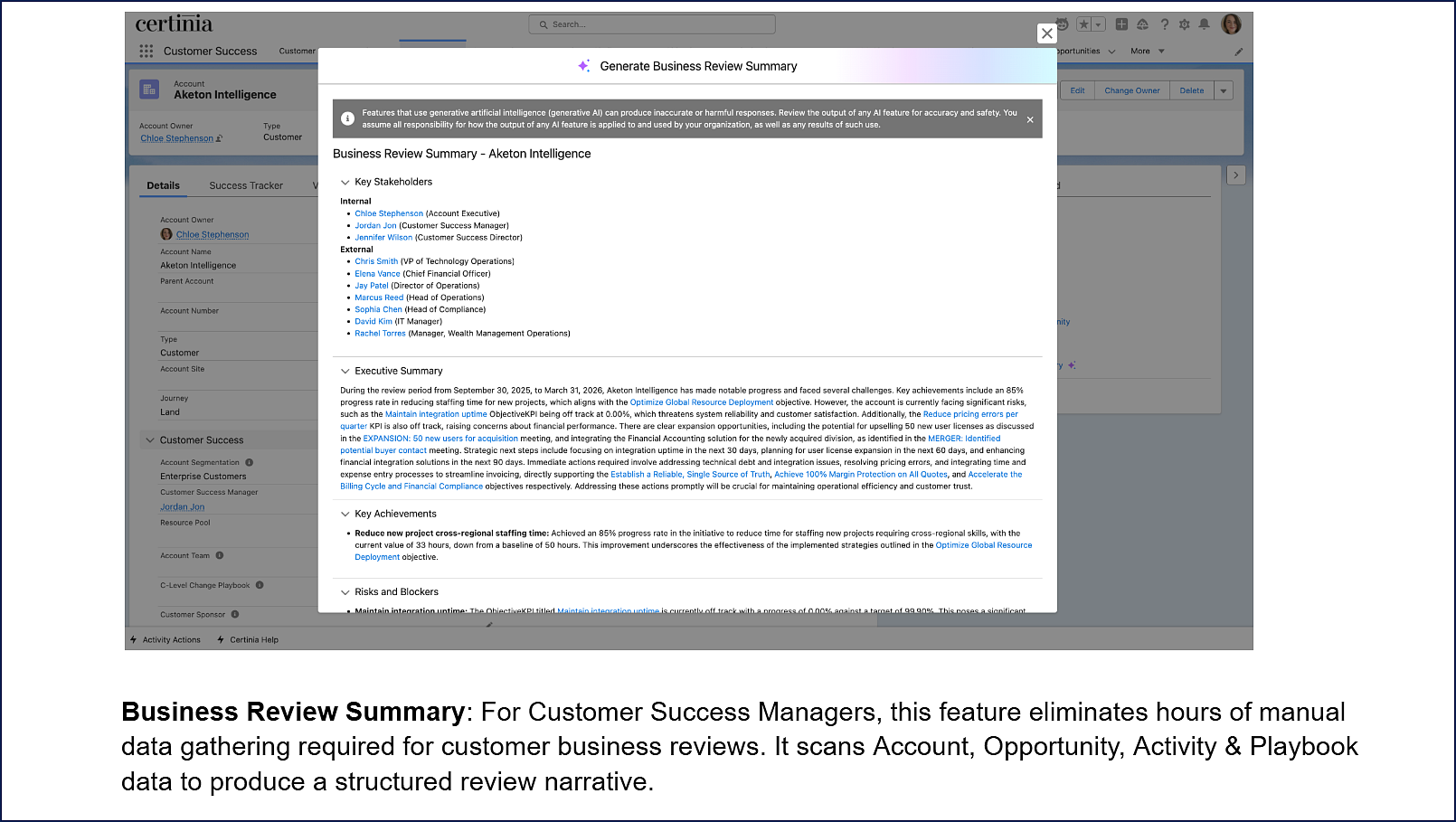This screenshot has height=822, width=1456.
Task: Collapse the Risks and Blockers section
Action: pos(345,592)
